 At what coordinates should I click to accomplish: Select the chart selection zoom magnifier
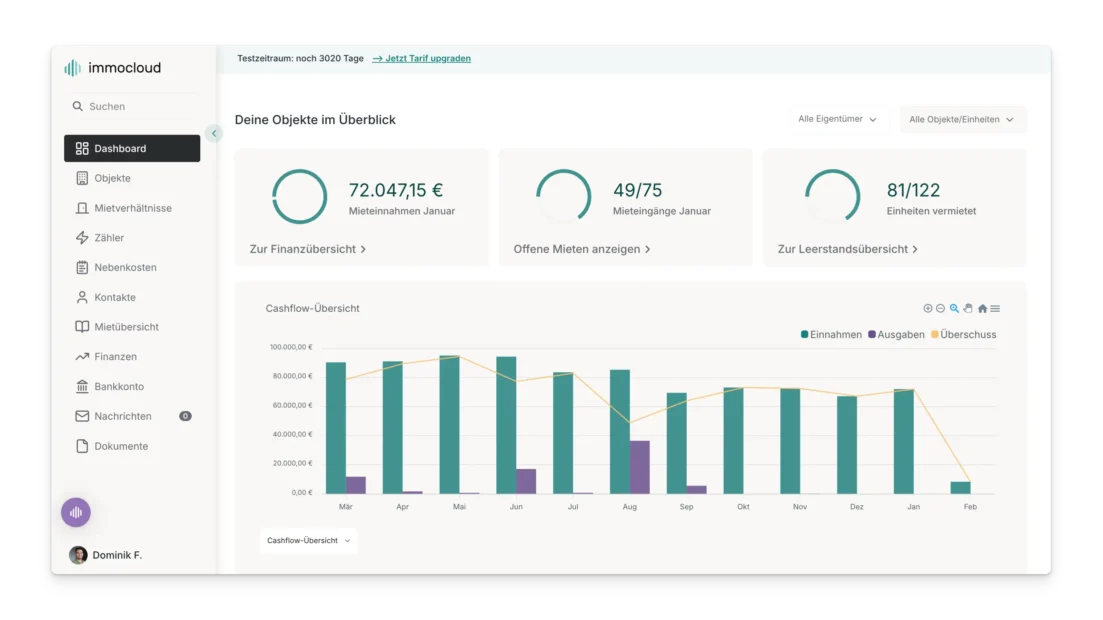954,309
